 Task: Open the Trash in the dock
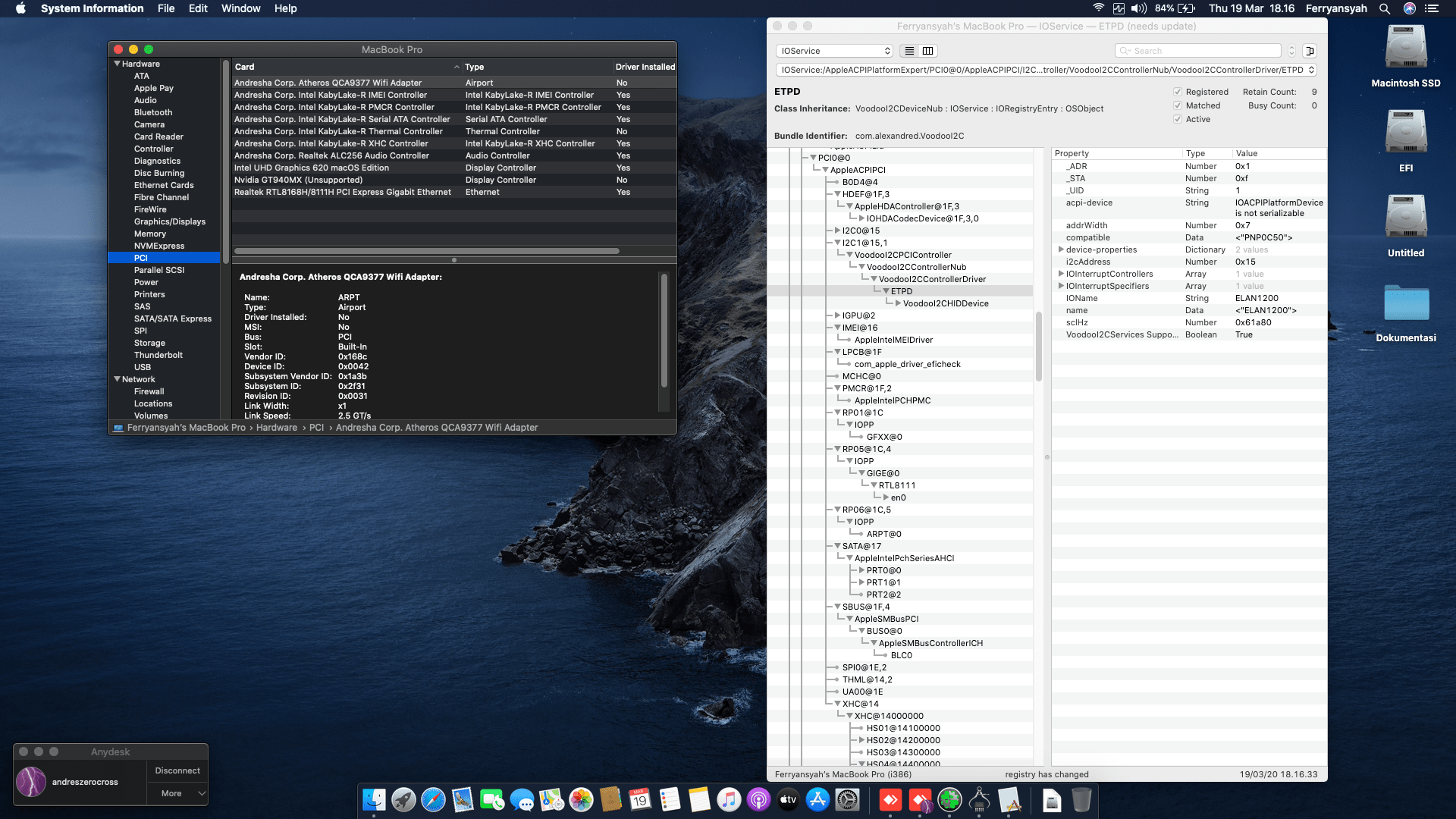[x=1081, y=799]
